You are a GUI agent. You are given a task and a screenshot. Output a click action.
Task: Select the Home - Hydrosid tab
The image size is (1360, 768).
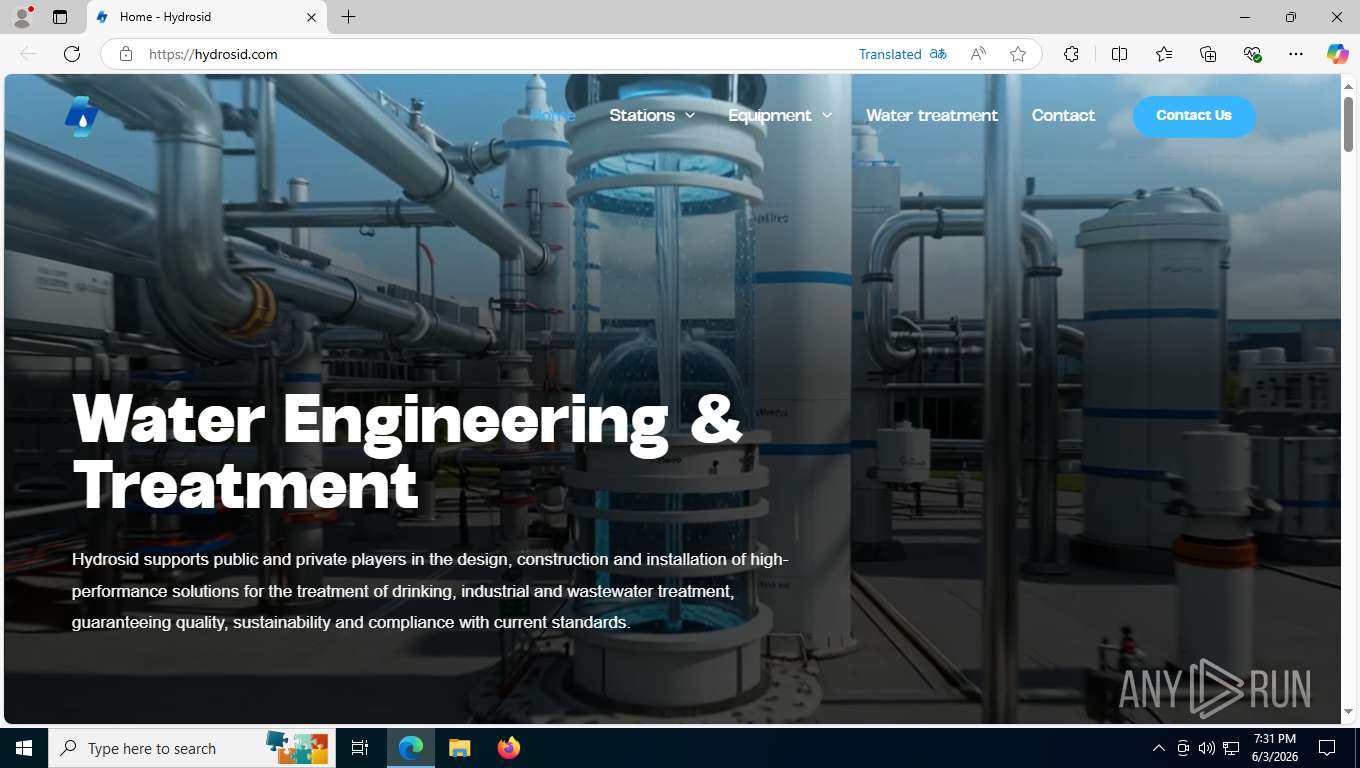[x=208, y=17]
